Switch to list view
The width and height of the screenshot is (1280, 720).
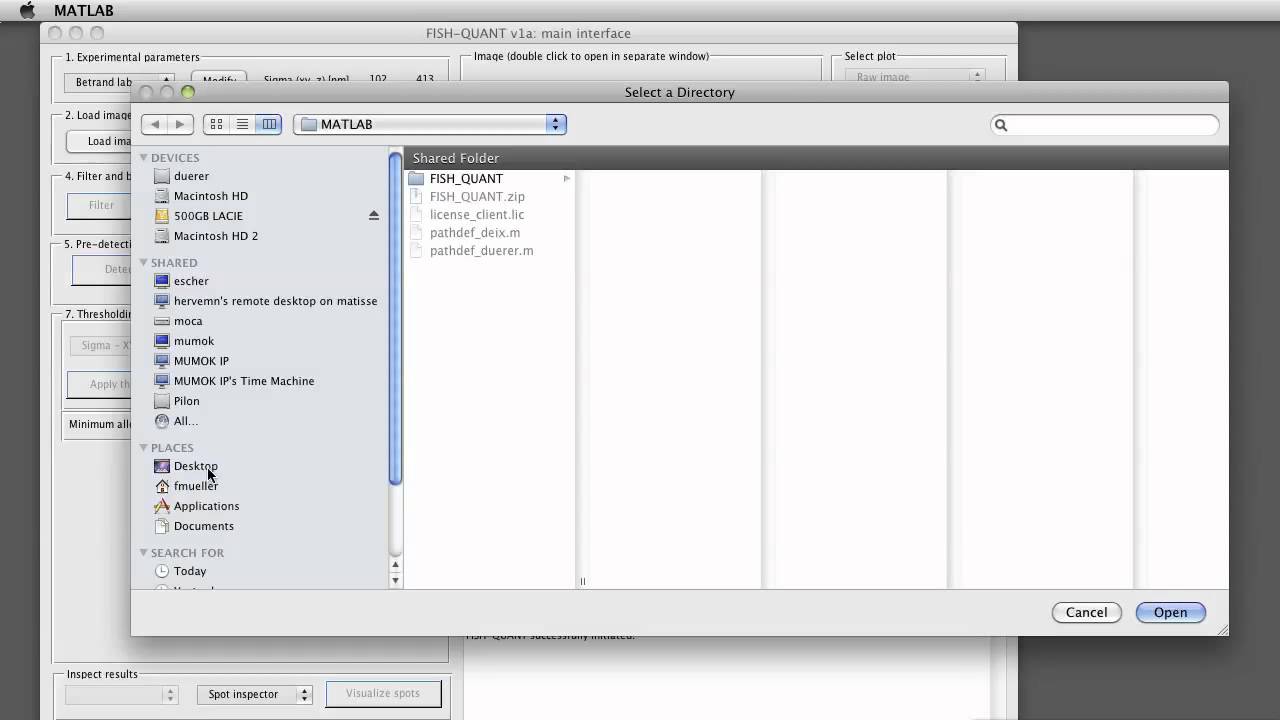tap(242, 124)
